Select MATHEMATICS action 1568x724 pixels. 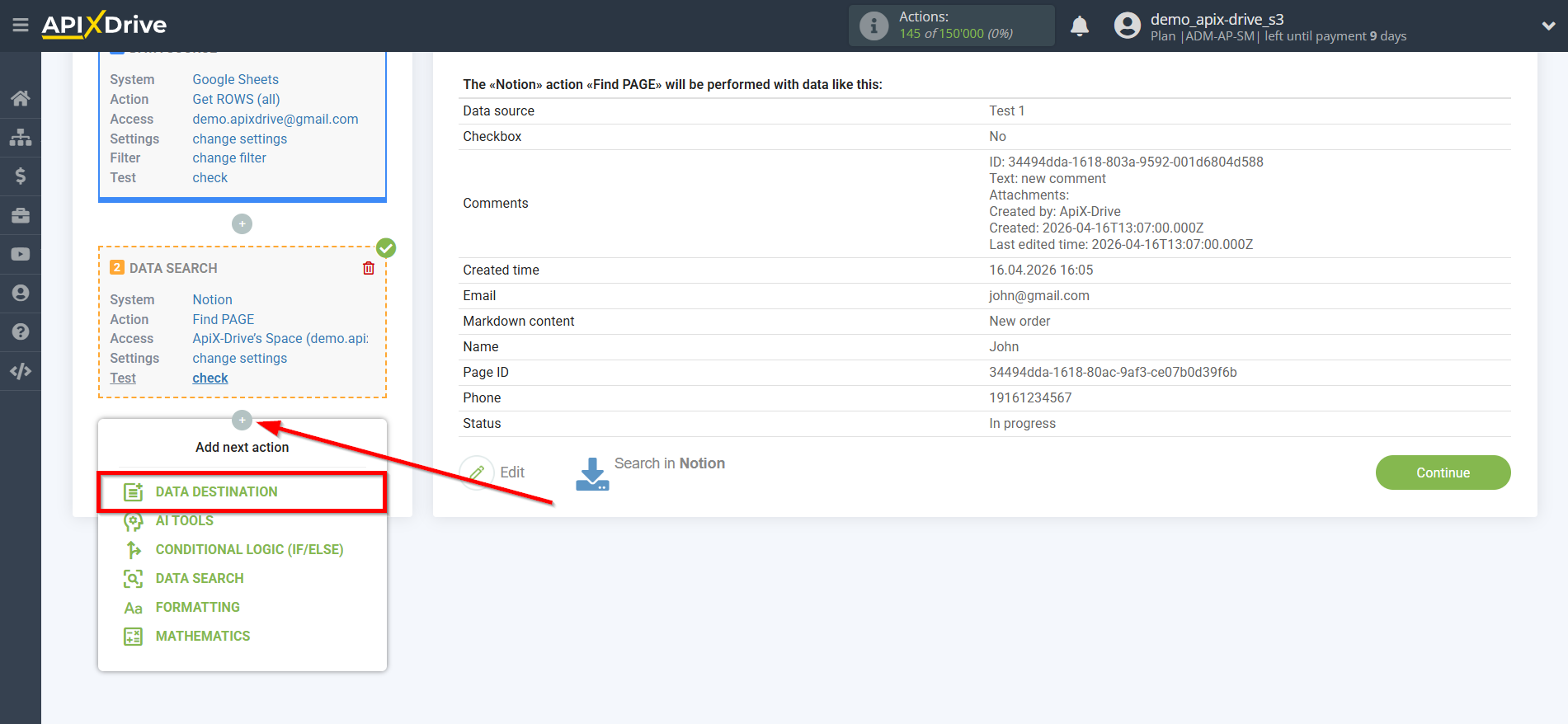202,637
